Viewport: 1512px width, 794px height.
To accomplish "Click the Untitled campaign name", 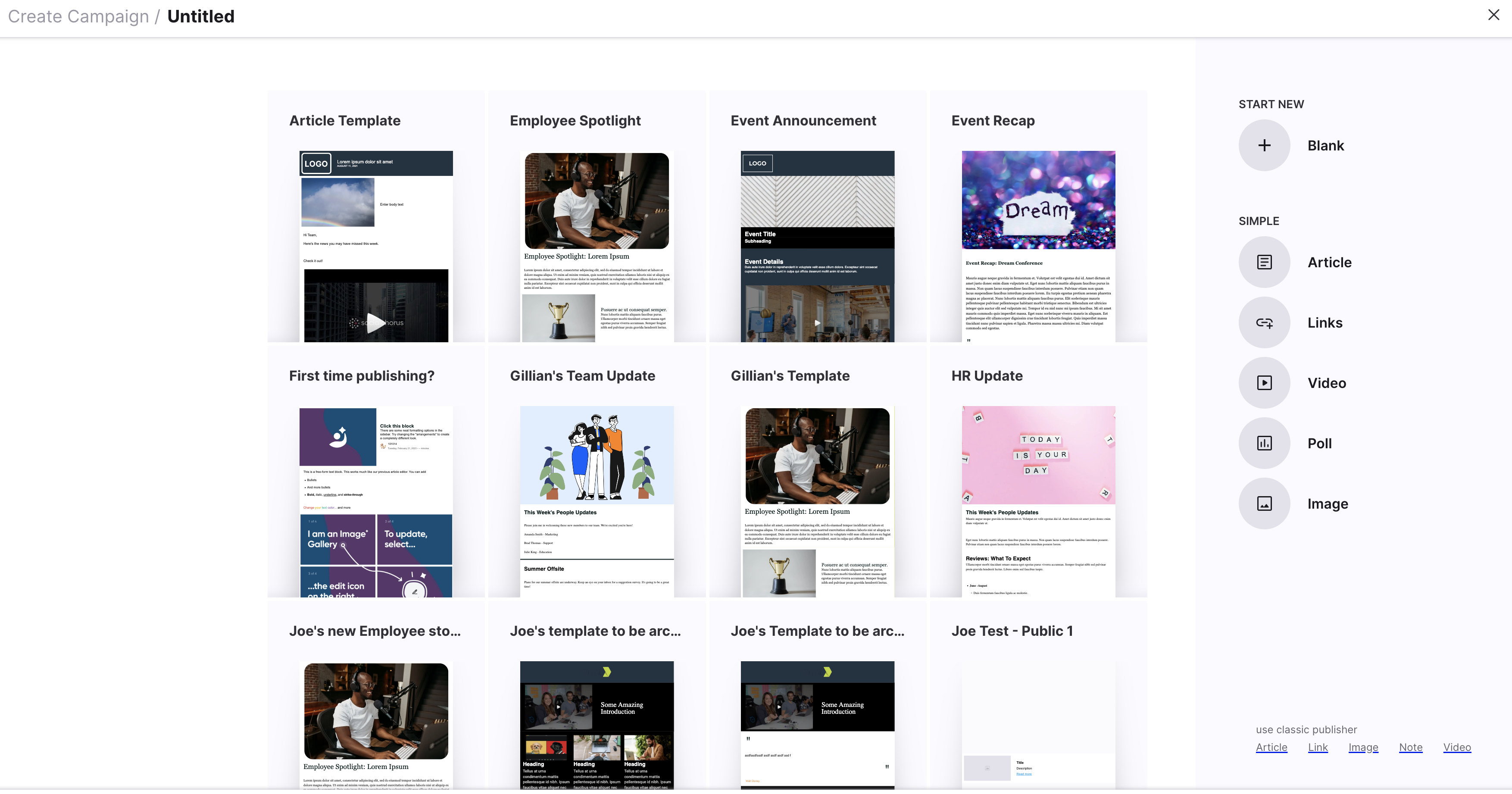I will tap(201, 16).
